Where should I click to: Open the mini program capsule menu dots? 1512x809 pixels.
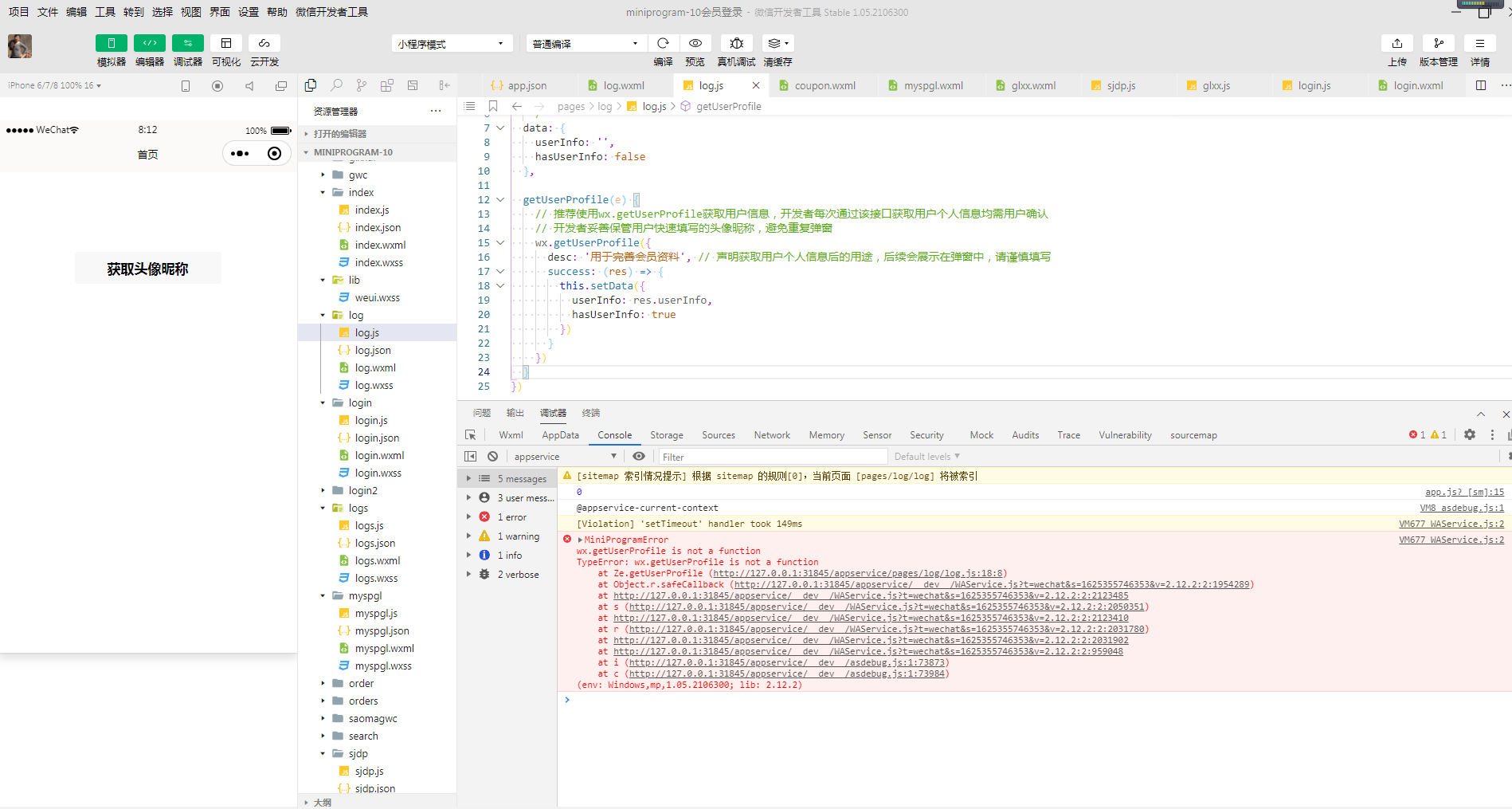pyautogui.click(x=240, y=154)
